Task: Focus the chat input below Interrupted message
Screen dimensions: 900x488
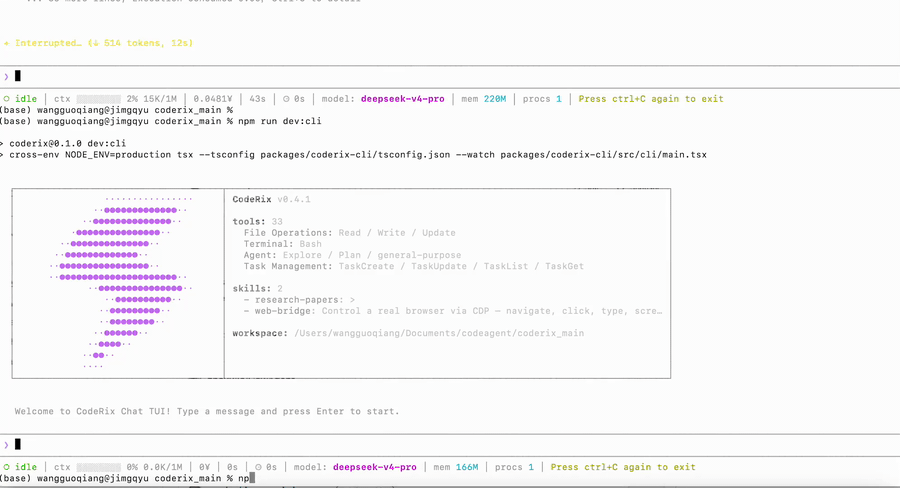Action: (x=450, y=76)
